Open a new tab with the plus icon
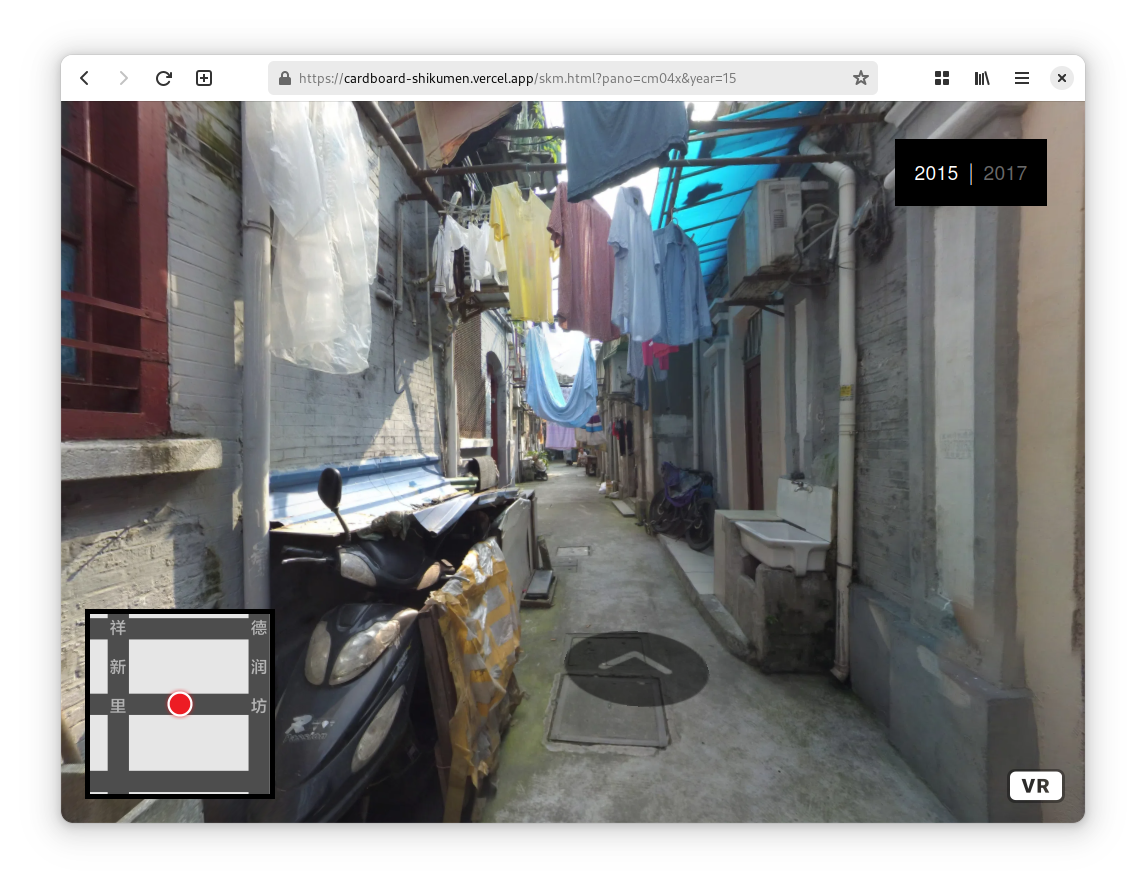 [204, 78]
